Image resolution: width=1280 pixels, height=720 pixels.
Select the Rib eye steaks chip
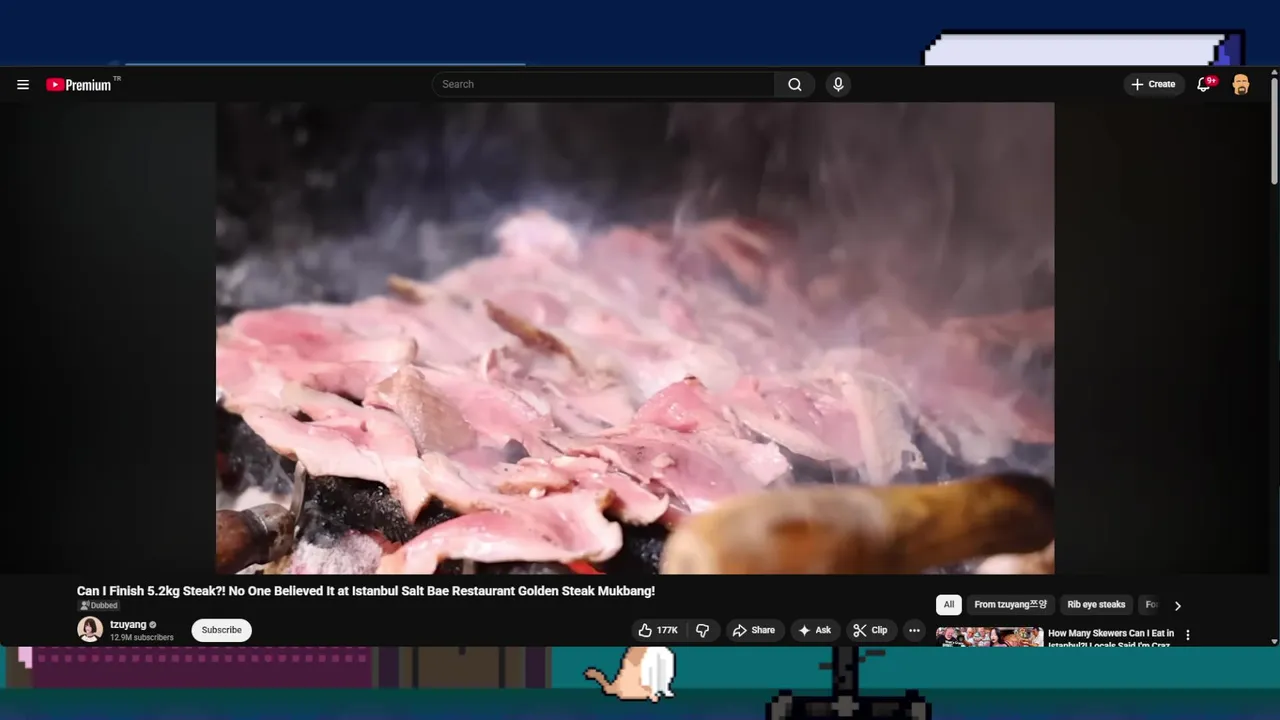point(1096,605)
